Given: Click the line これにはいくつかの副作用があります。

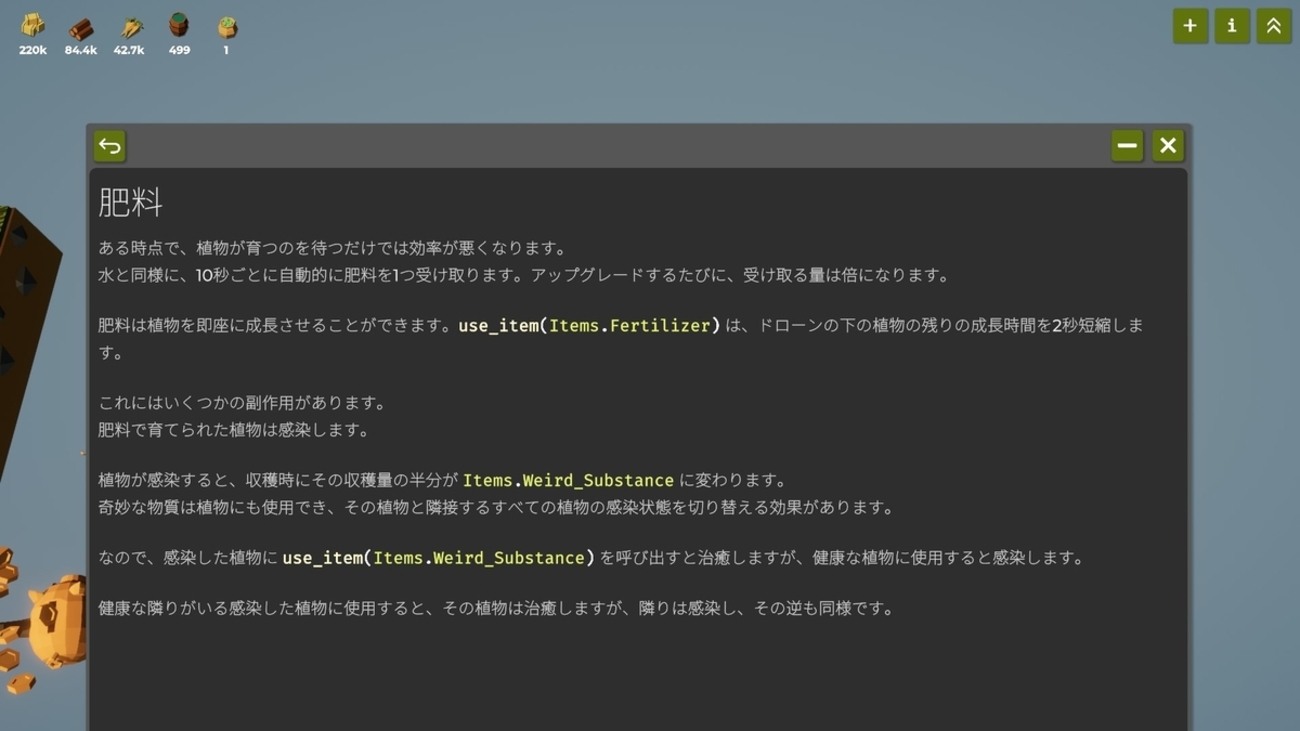Looking at the screenshot, I should 242,403.
